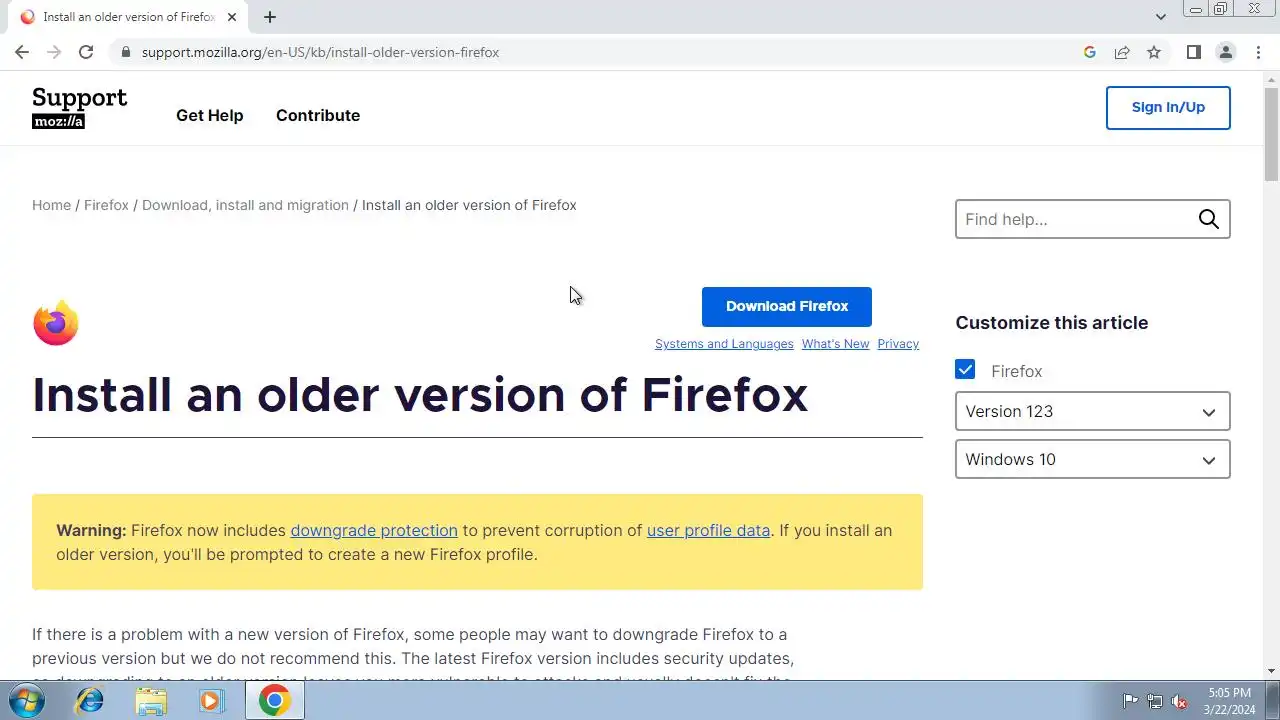Open File Explorer from taskbar
Viewport: 1280px width, 720px height.
tap(151, 701)
